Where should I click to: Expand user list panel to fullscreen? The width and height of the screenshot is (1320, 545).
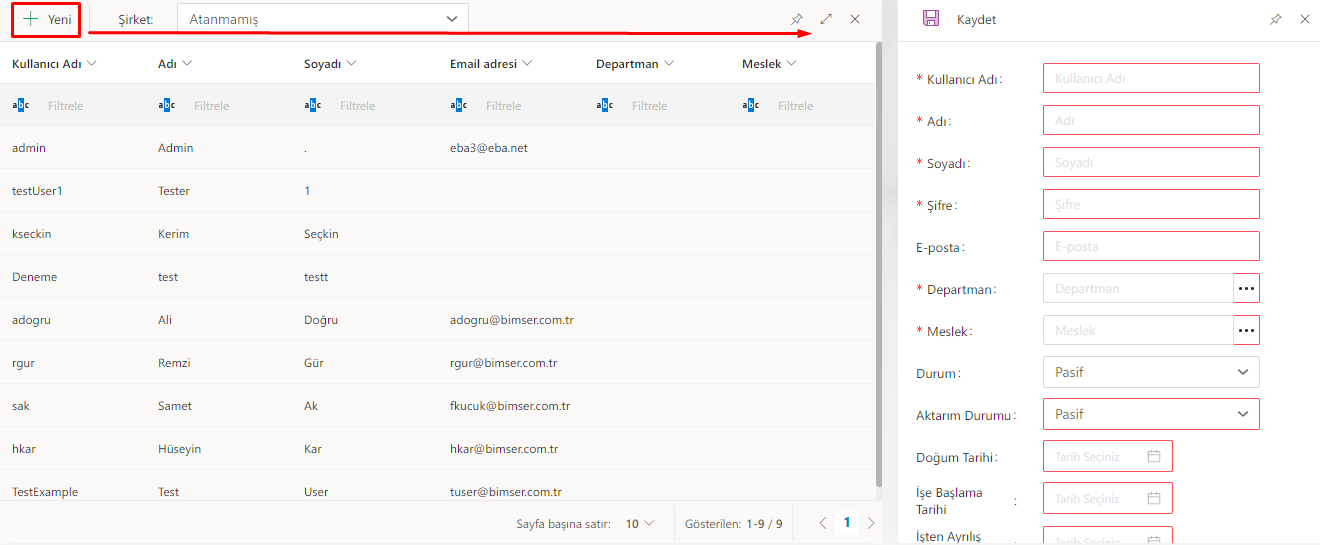click(x=826, y=19)
